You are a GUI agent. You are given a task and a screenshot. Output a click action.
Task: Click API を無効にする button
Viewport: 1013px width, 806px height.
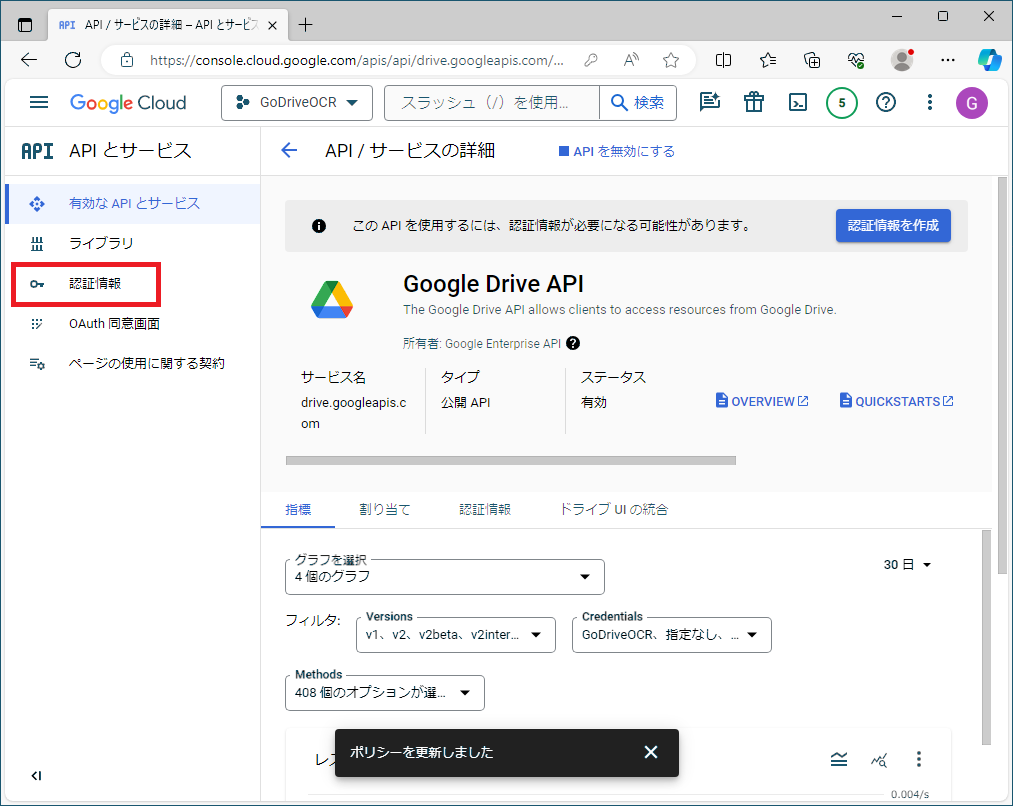click(616, 151)
